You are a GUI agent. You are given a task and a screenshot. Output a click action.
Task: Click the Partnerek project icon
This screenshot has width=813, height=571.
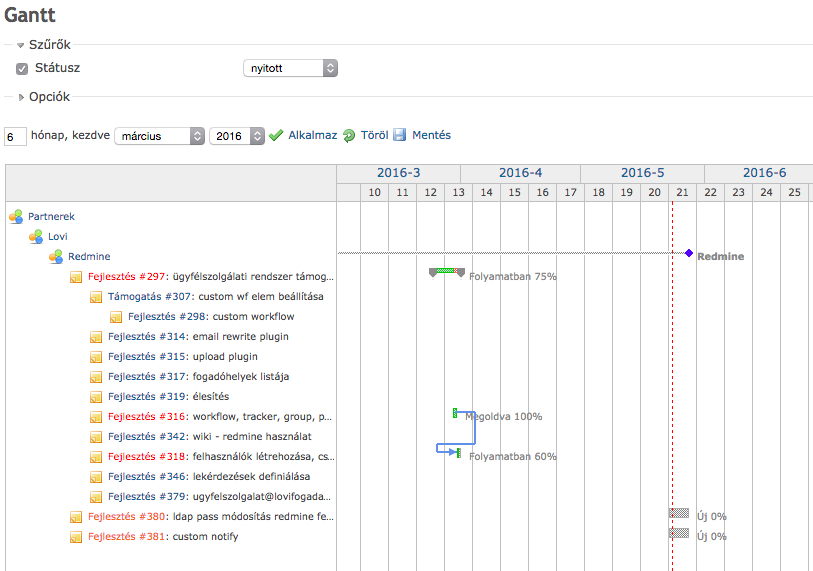pyautogui.click(x=16, y=216)
